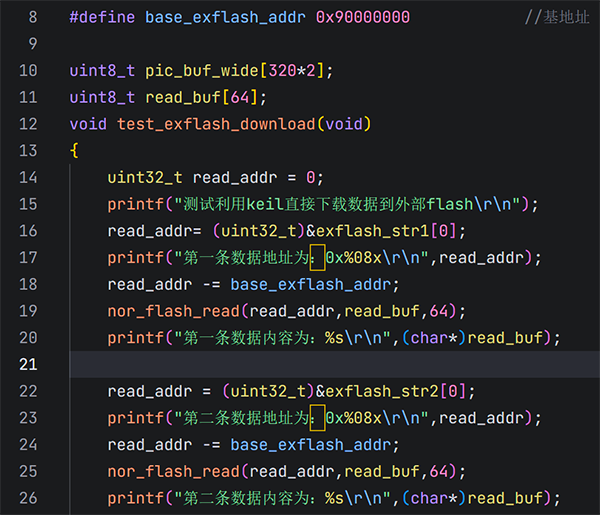This screenshot has width=600, height=515.
Task: Click the opening brace on line 13
Action: [x=74, y=151]
